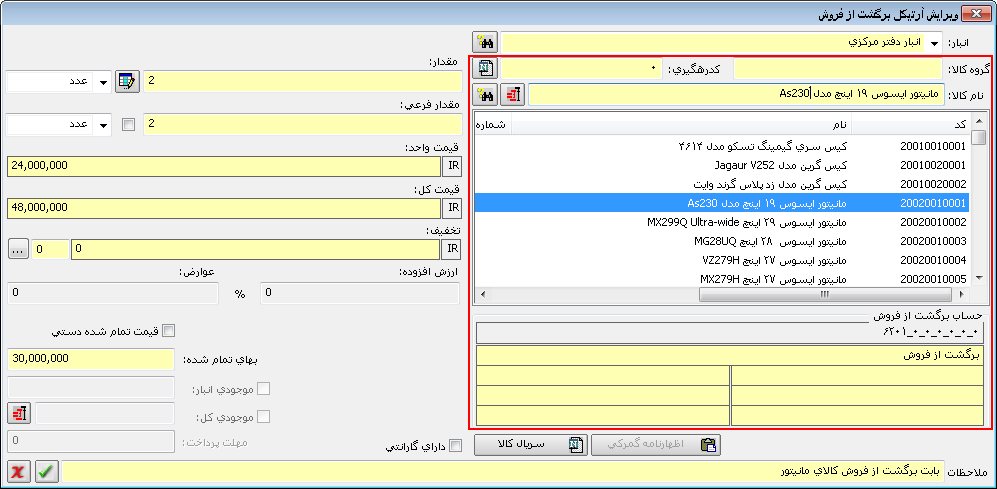Click the مقدار quantity input field

(x=303, y=81)
